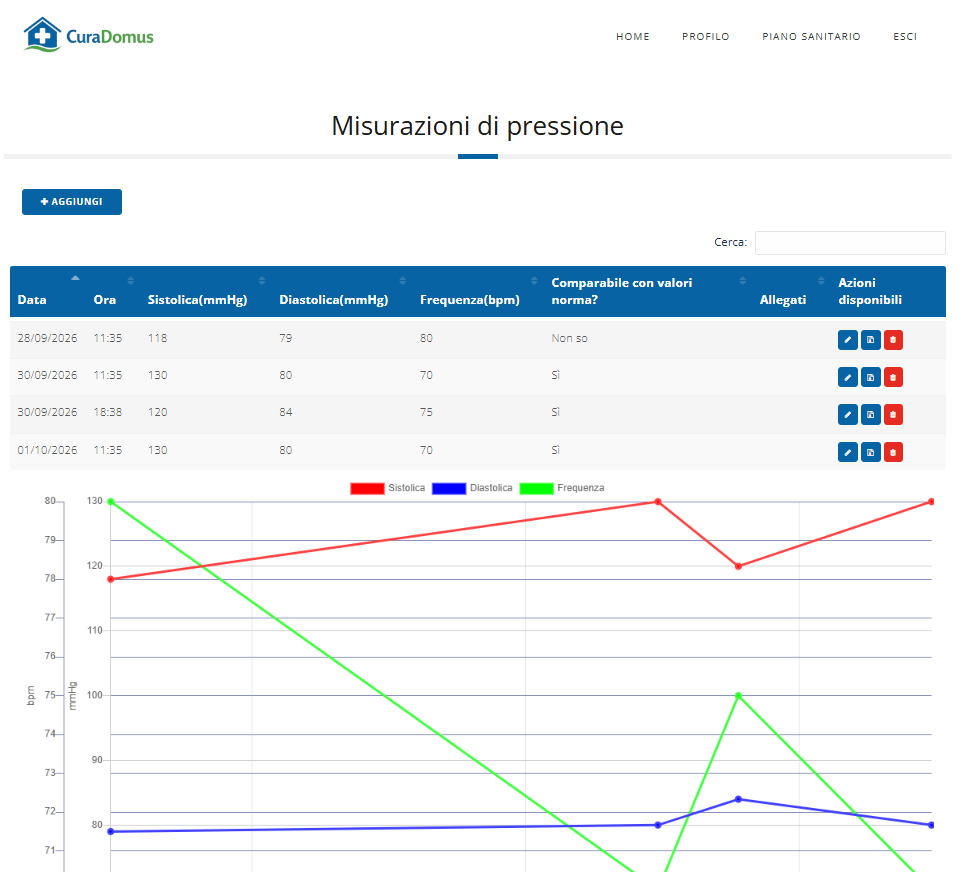
Task: Edit the 01/10/2026 measurement with pencil icon
Action: tap(847, 452)
